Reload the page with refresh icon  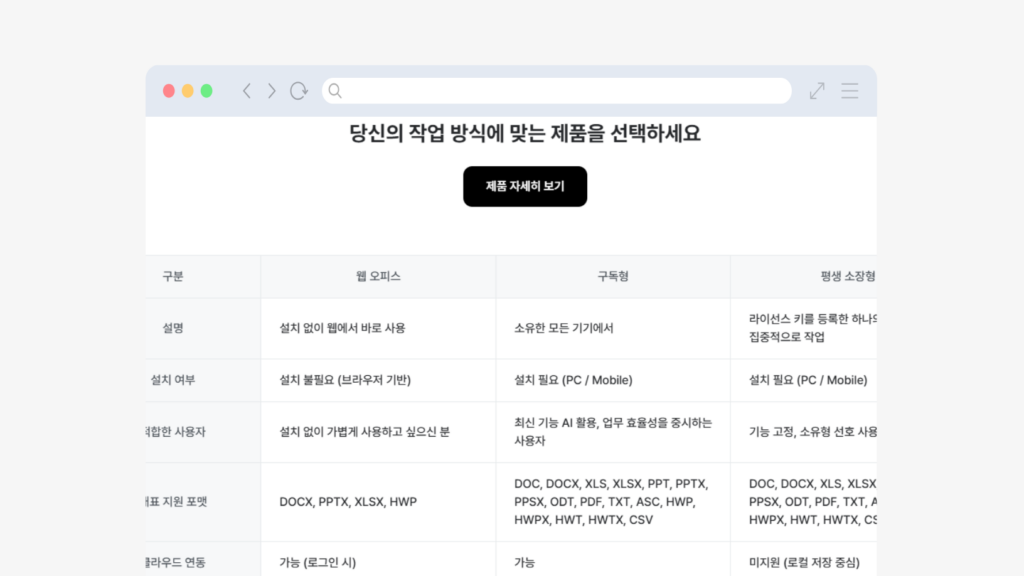click(x=299, y=91)
